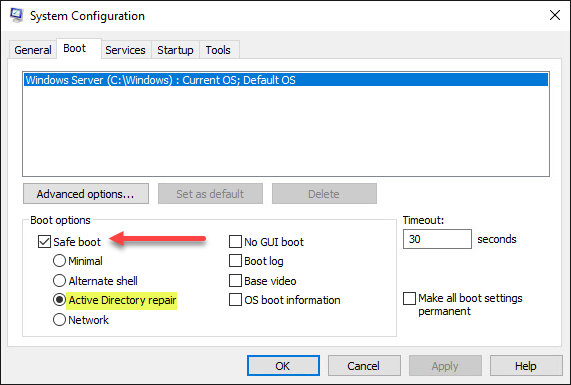Choose the Network safe boot option
This screenshot has width=571, height=385.
(x=59, y=320)
